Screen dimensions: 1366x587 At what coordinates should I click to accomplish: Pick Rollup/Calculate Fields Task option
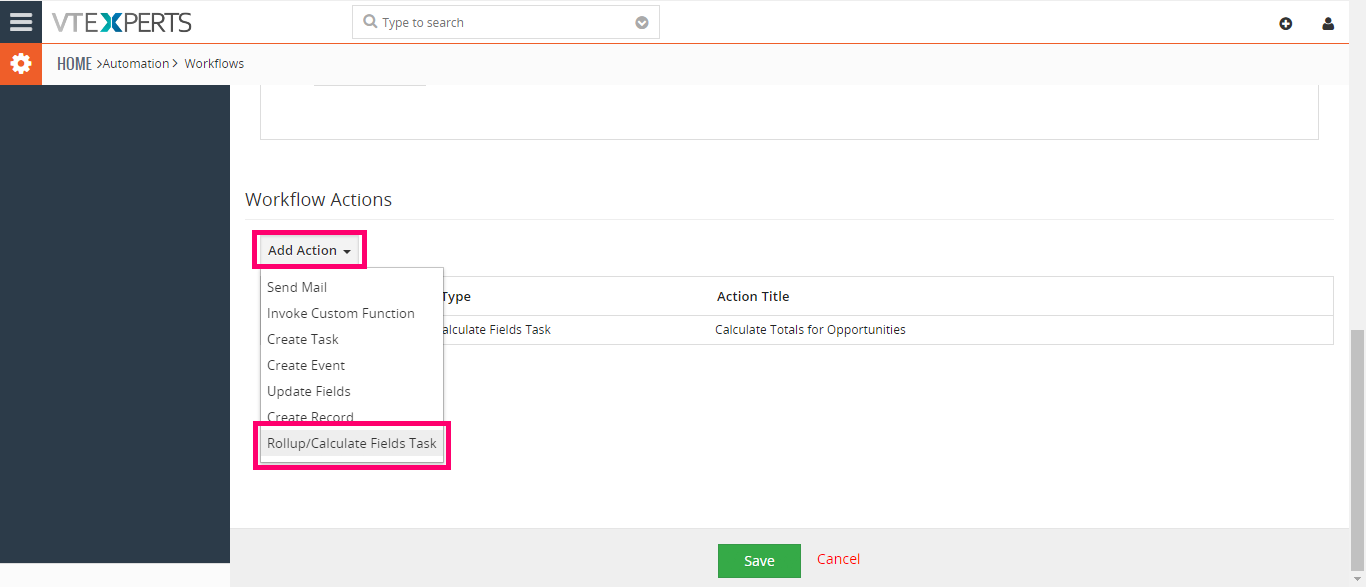(352, 443)
